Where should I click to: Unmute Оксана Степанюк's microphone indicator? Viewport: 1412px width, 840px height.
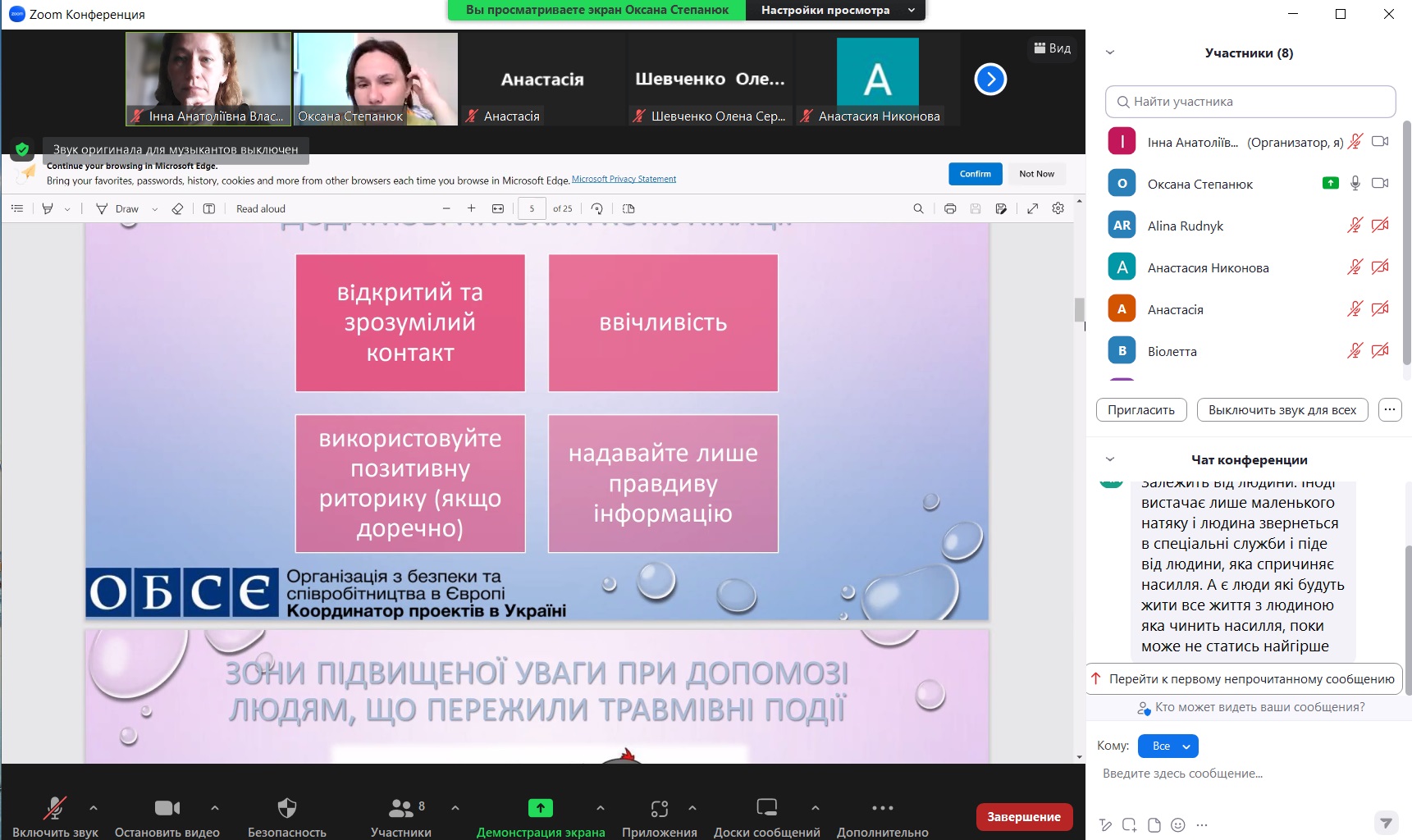(1355, 183)
